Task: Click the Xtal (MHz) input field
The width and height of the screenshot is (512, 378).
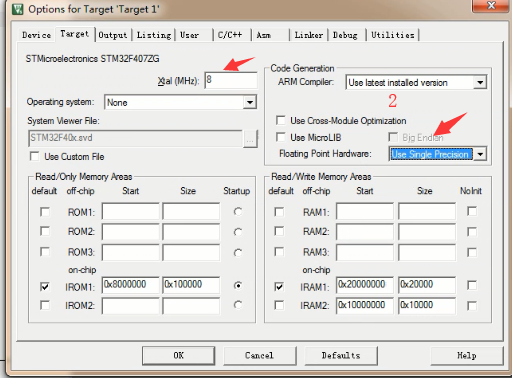Action: tap(231, 80)
